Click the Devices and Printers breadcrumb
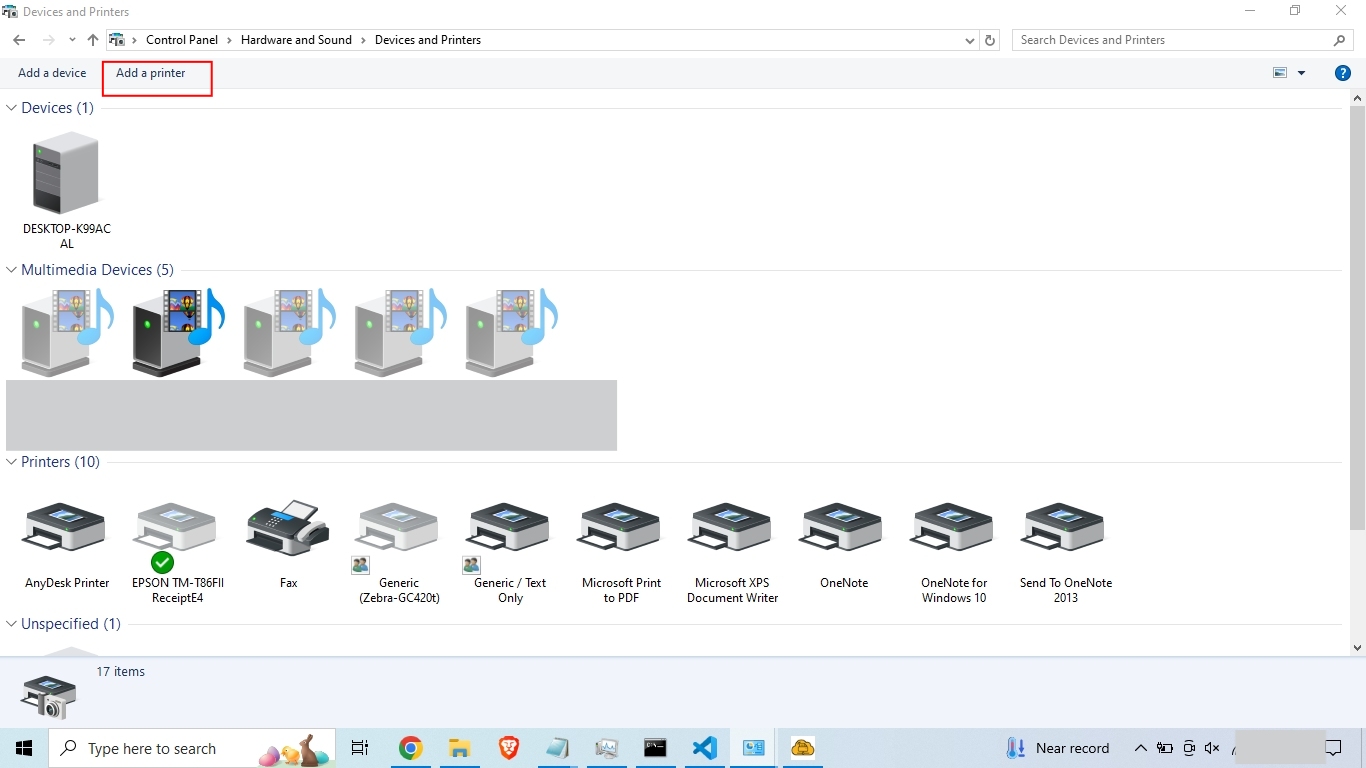This screenshot has width=1366, height=768. coord(428,40)
